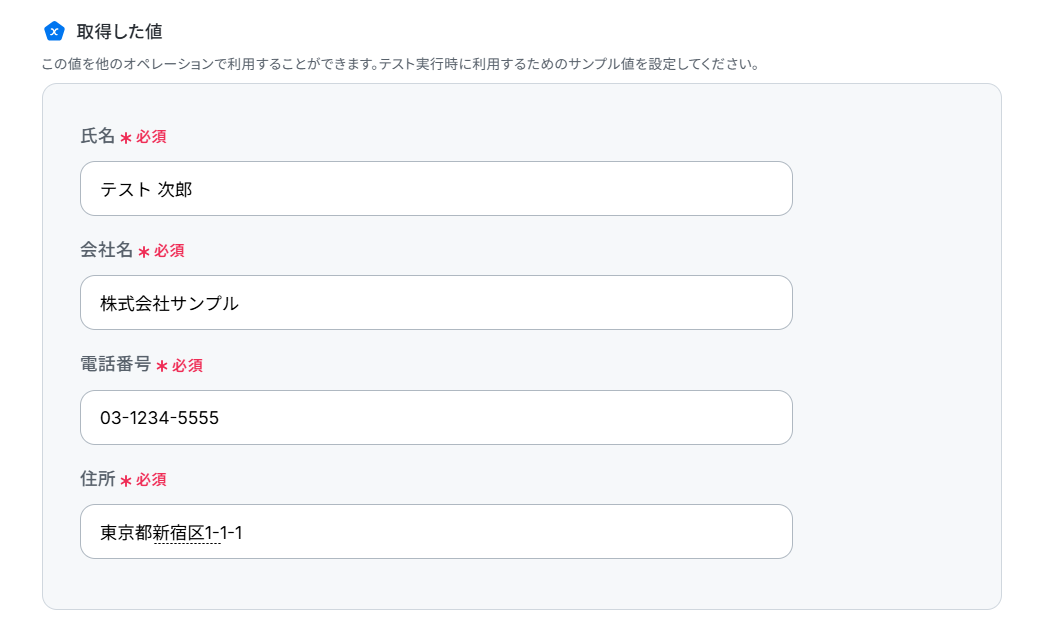Place cursor on the 株式会社サンプル text
Viewport: 1042px width, 641px height.
tap(169, 304)
